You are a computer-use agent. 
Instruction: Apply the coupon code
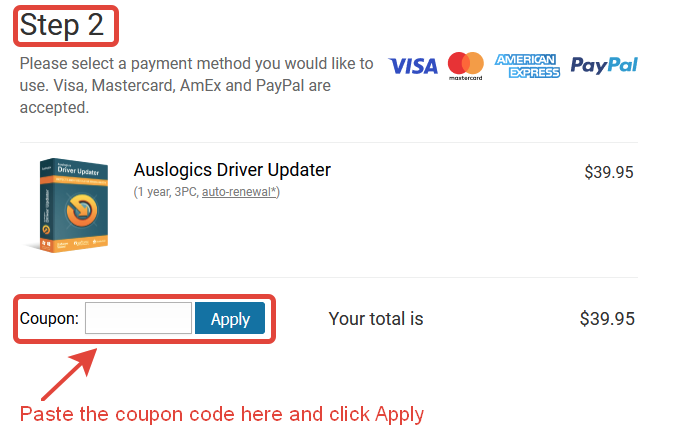click(230, 318)
